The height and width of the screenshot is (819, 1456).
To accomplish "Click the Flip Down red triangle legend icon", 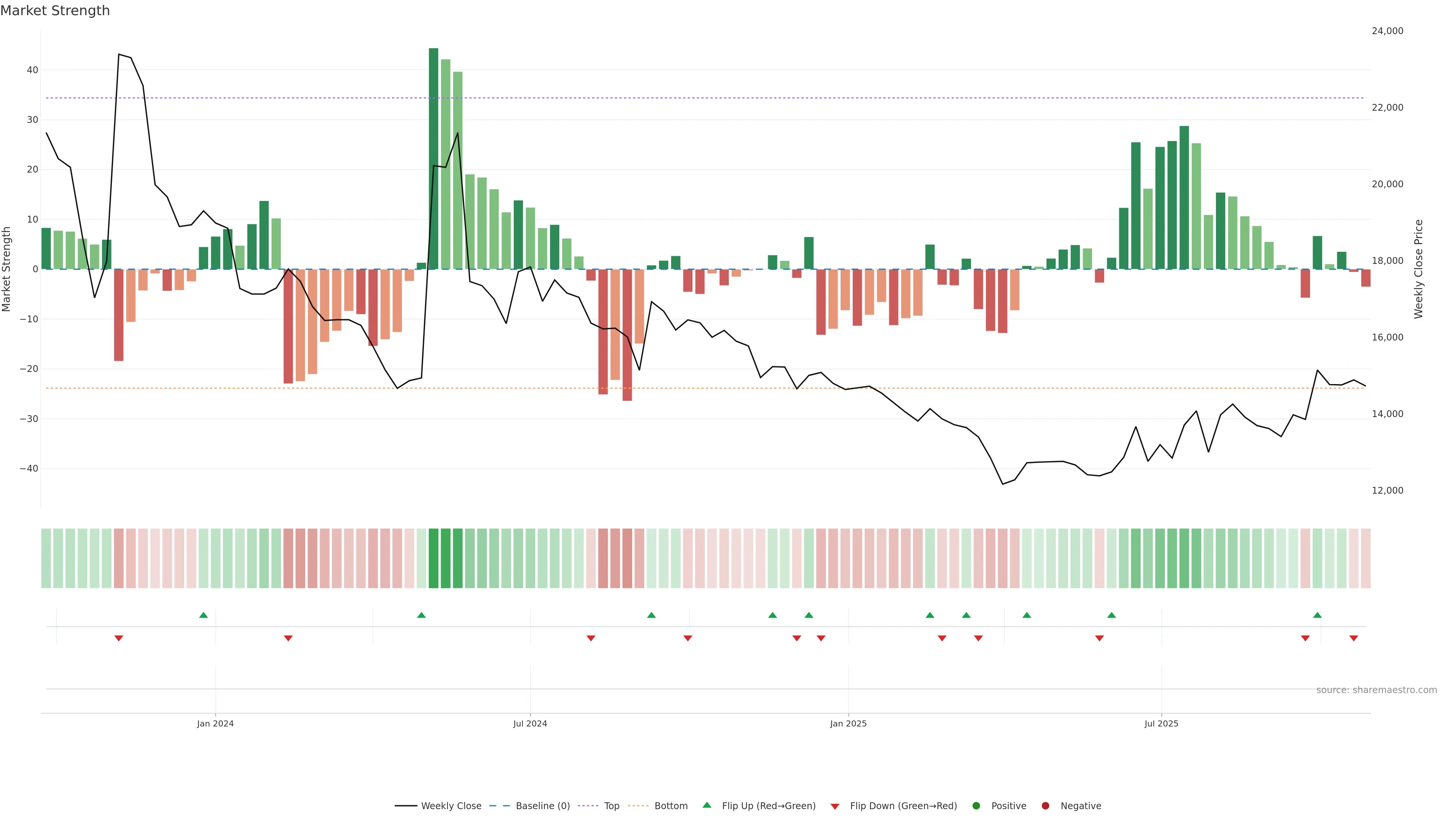I will [x=834, y=806].
